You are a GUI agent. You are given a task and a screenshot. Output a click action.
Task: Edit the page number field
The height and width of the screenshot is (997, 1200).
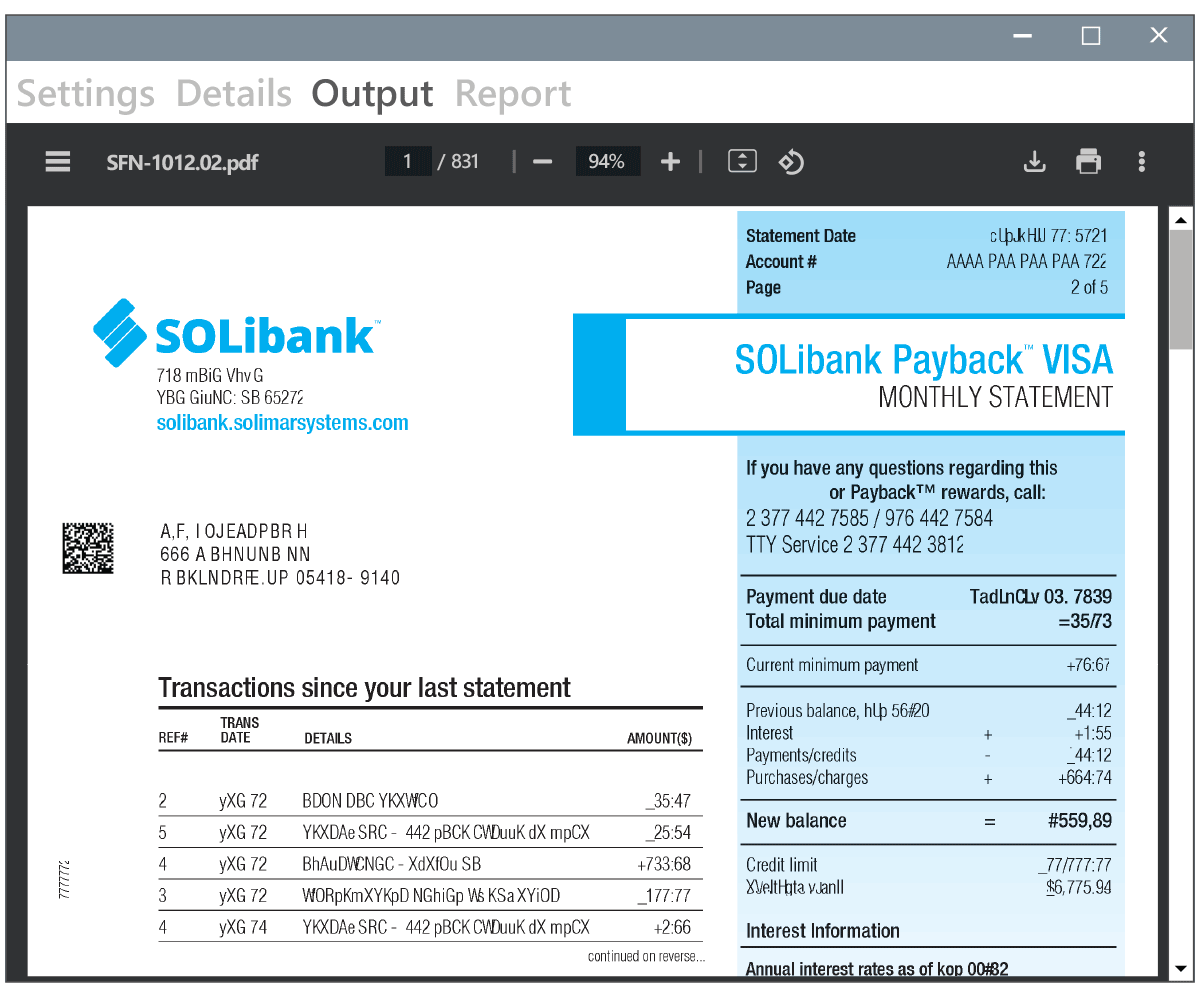pyautogui.click(x=408, y=162)
